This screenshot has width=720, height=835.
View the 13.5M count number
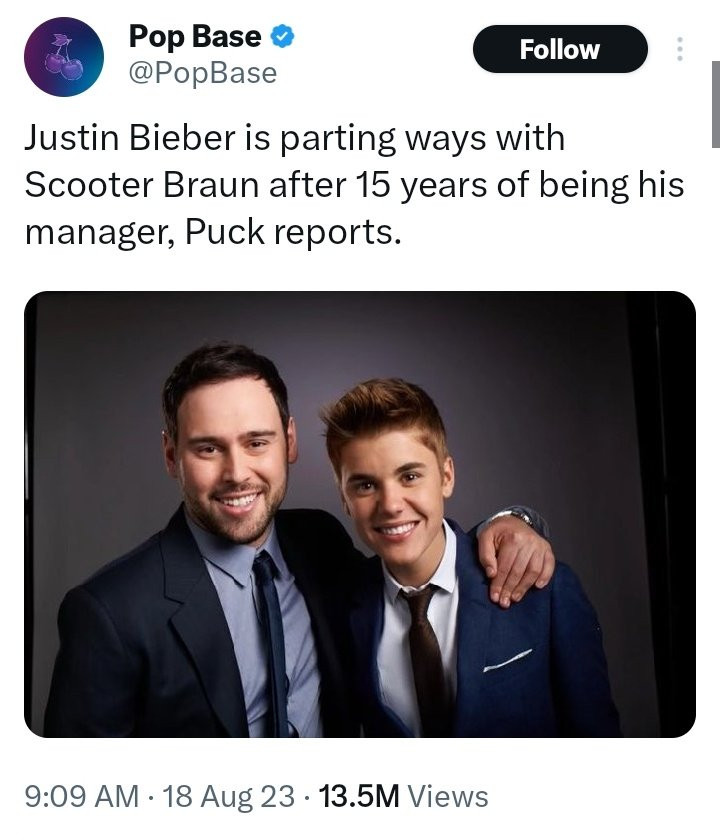click(356, 796)
